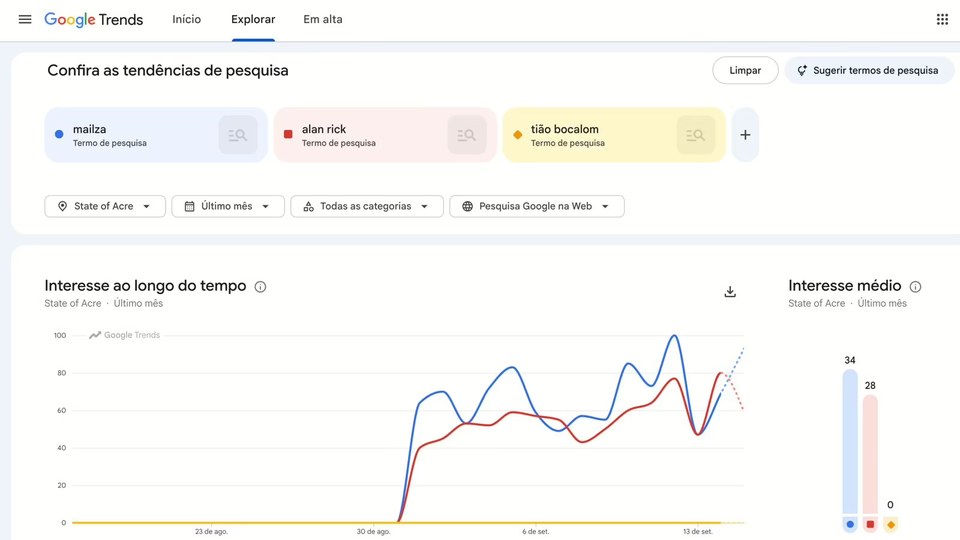The image size is (960, 540).
Task: Open the State of Acre location dropdown
Action: pos(105,206)
